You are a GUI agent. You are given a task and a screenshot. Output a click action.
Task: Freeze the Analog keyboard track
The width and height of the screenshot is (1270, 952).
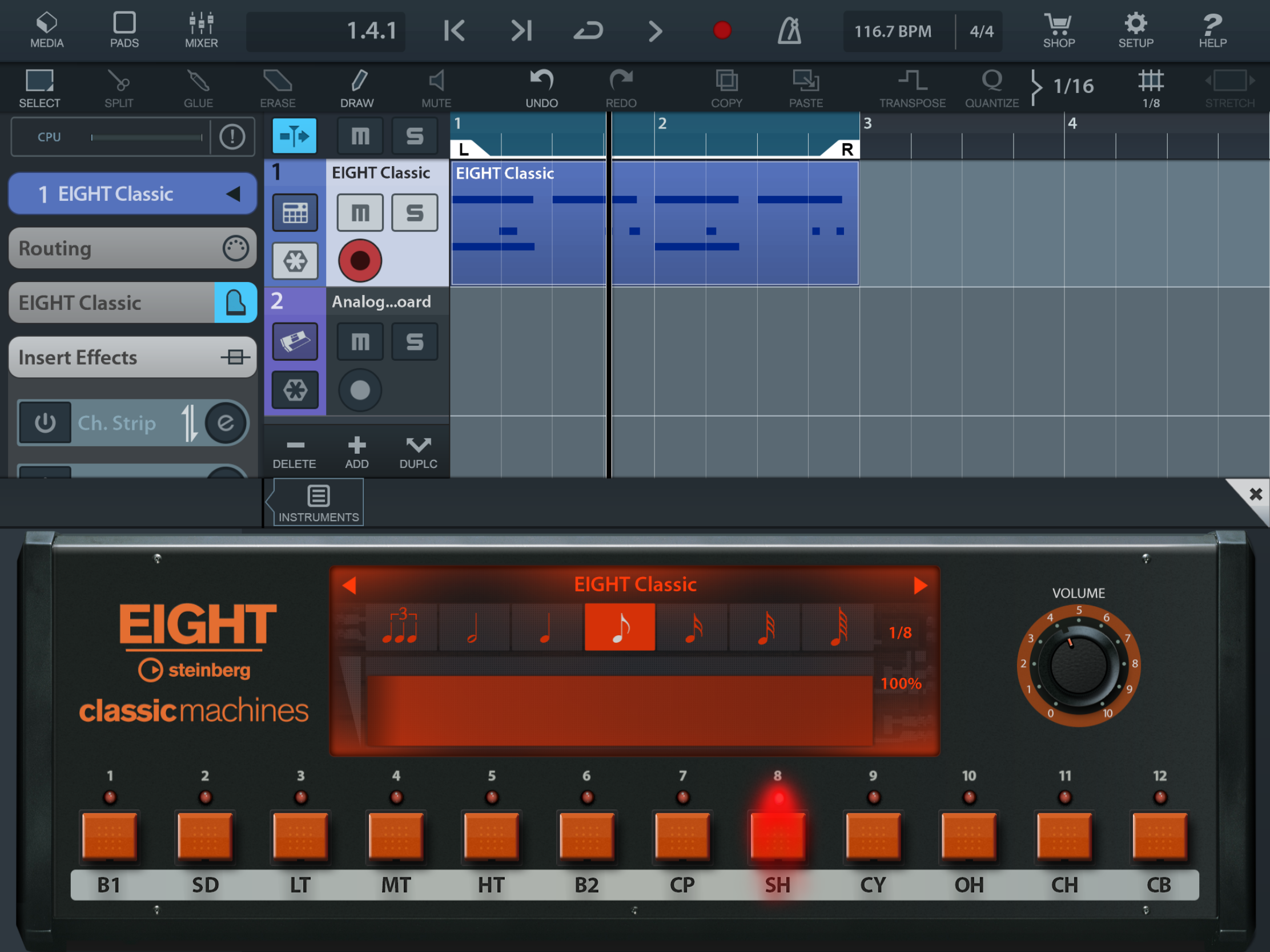(295, 390)
